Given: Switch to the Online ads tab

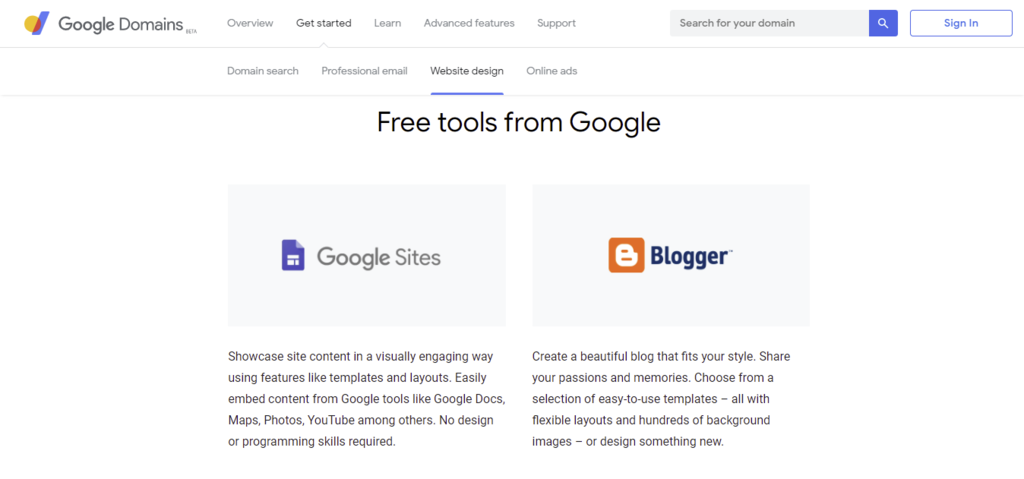Looking at the screenshot, I should (552, 71).
